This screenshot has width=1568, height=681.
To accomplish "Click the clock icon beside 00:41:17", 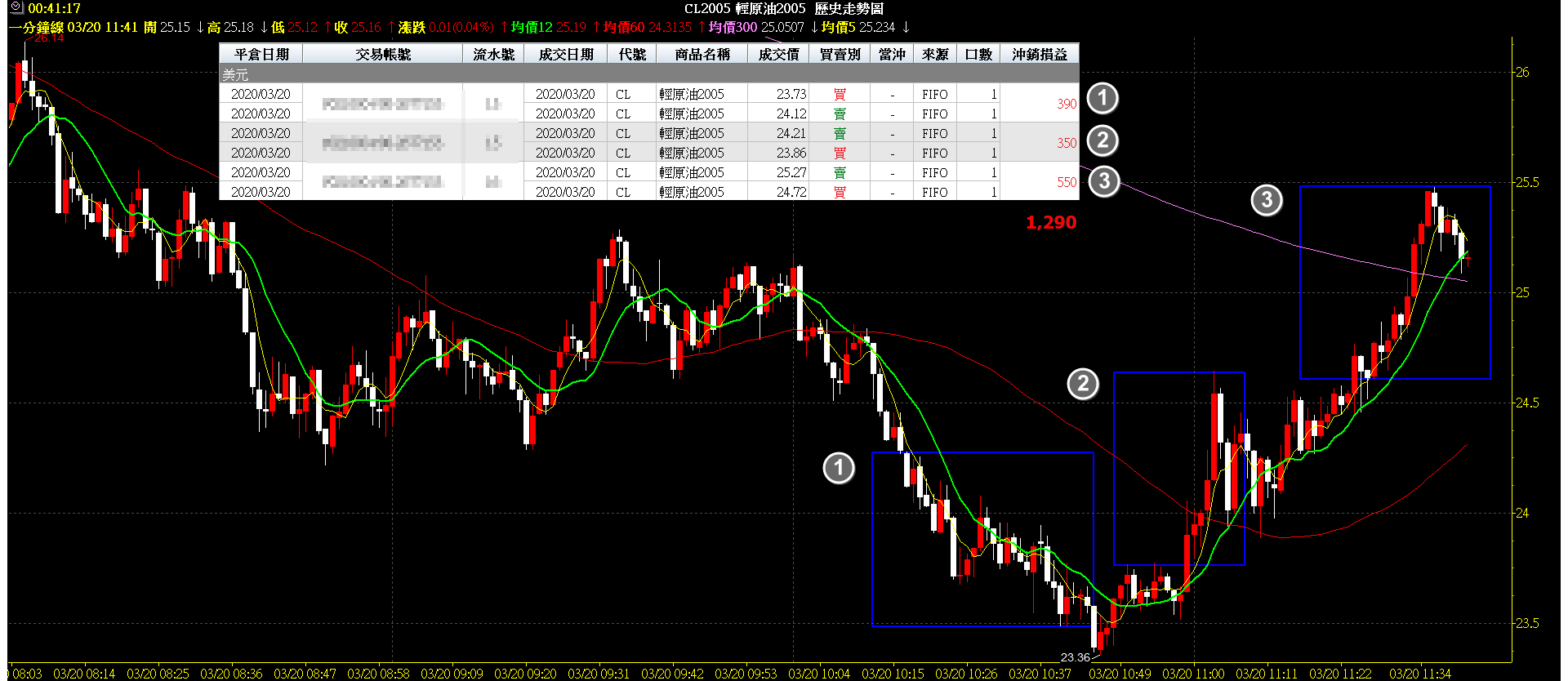I will (x=16, y=7).
